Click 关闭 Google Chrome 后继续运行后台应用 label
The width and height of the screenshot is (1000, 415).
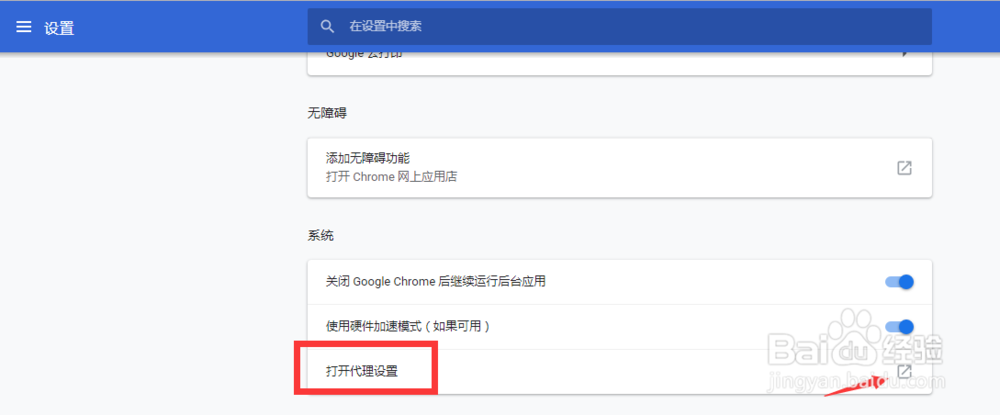pos(436,281)
